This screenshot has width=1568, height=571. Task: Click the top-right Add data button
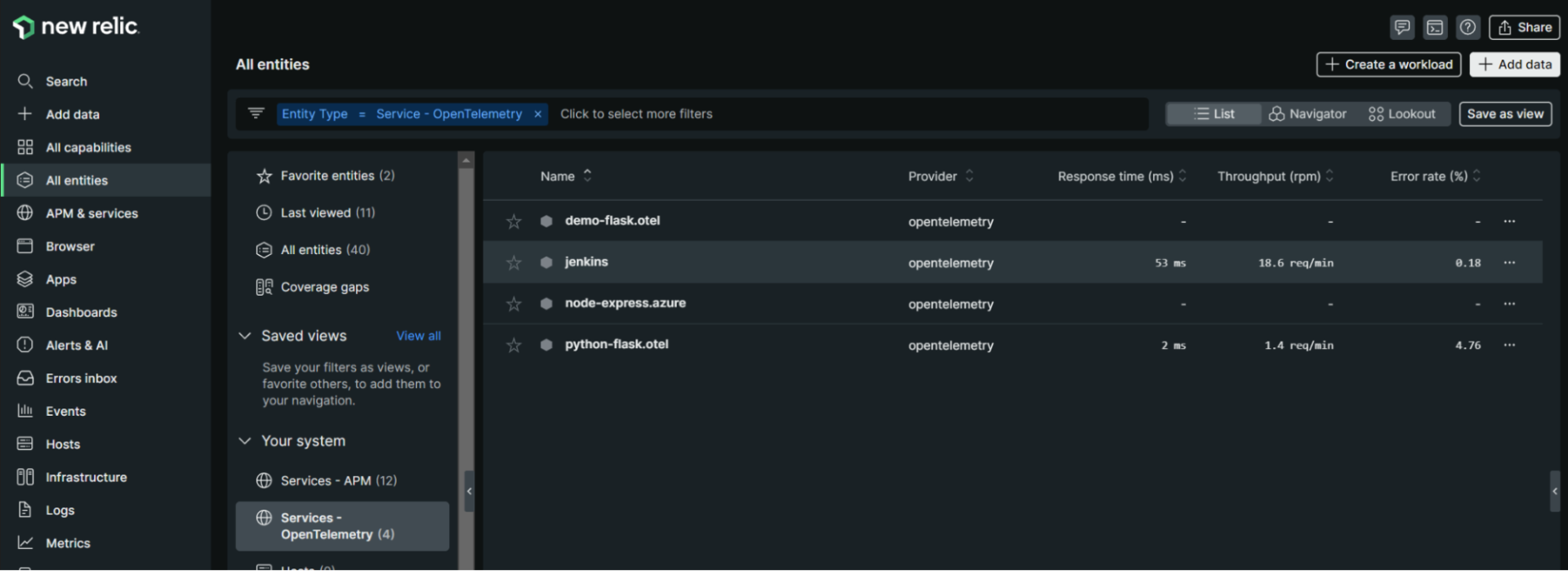(1515, 65)
